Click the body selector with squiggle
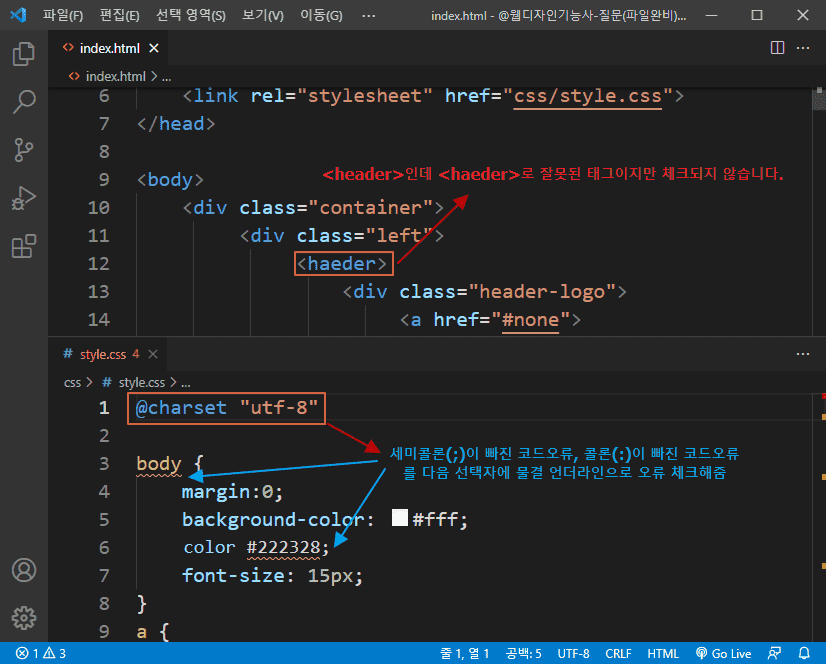The image size is (826, 664). (x=159, y=464)
